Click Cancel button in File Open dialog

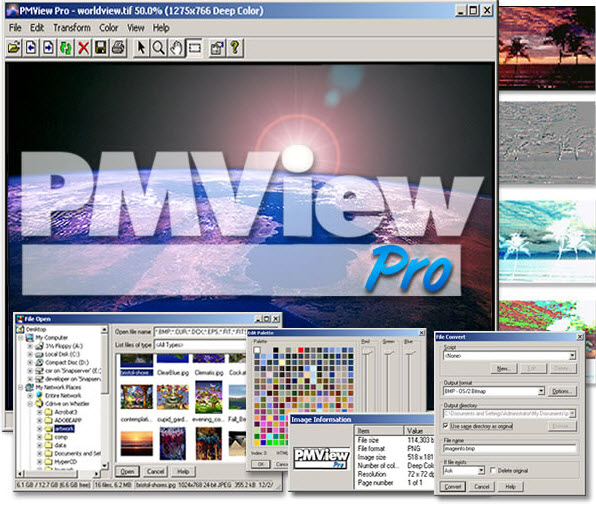point(155,472)
